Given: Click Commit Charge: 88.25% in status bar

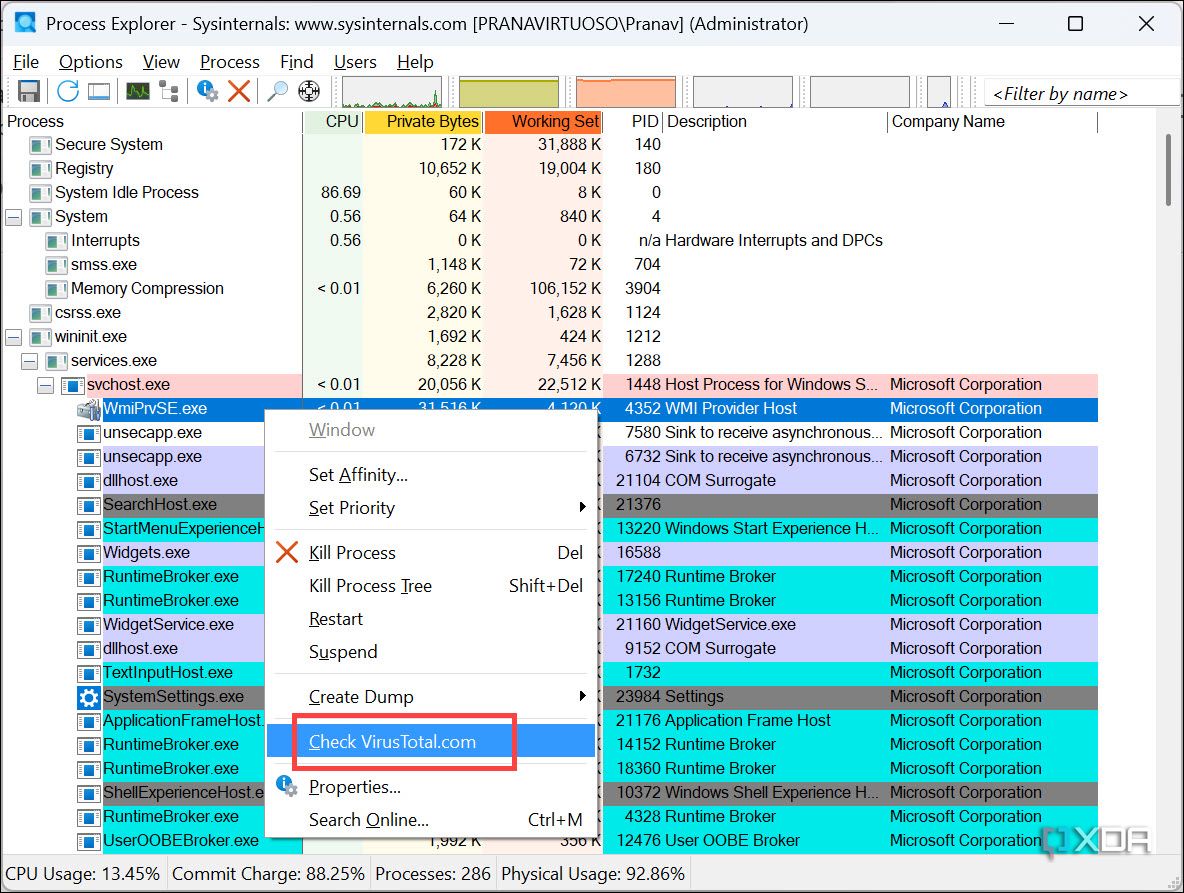Looking at the screenshot, I should (268, 874).
